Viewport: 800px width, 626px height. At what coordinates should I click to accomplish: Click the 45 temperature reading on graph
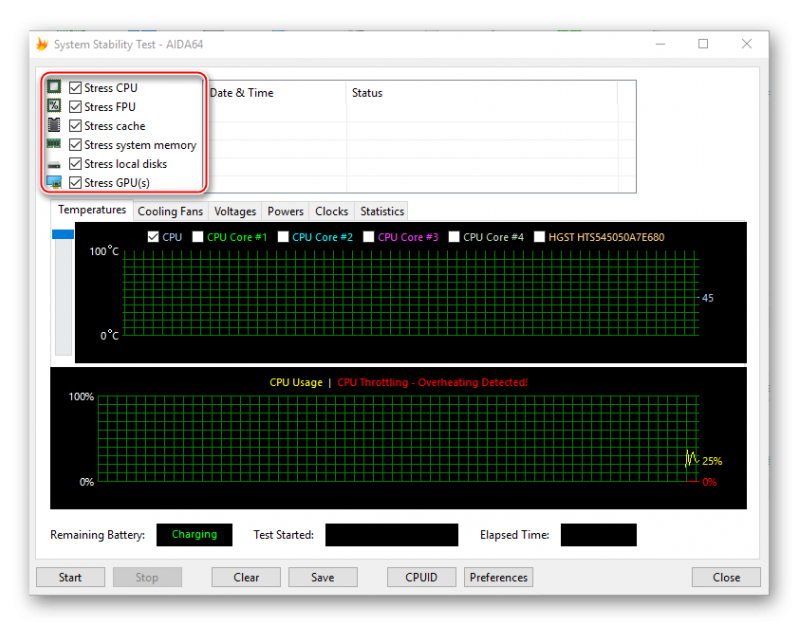point(708,298)
